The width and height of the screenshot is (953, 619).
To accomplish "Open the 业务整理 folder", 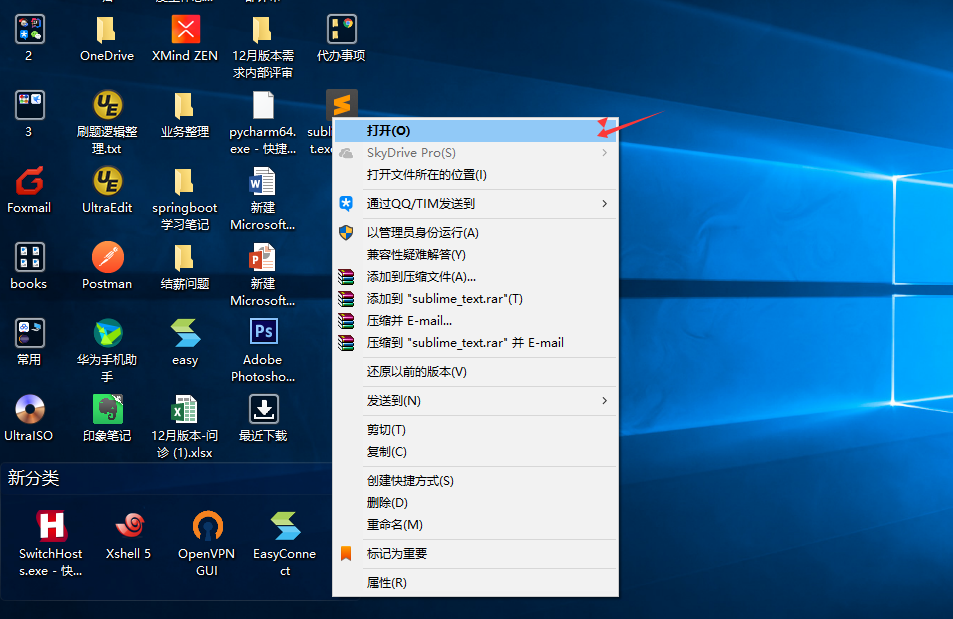I will 184,105.
